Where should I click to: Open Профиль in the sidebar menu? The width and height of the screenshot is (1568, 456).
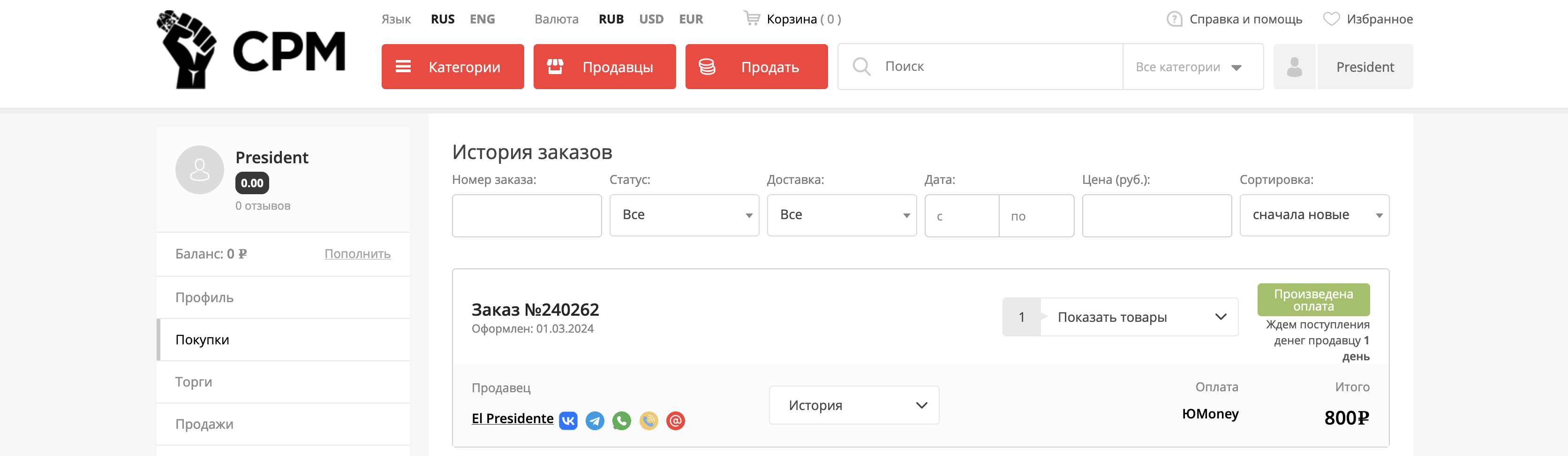(283, 298)
